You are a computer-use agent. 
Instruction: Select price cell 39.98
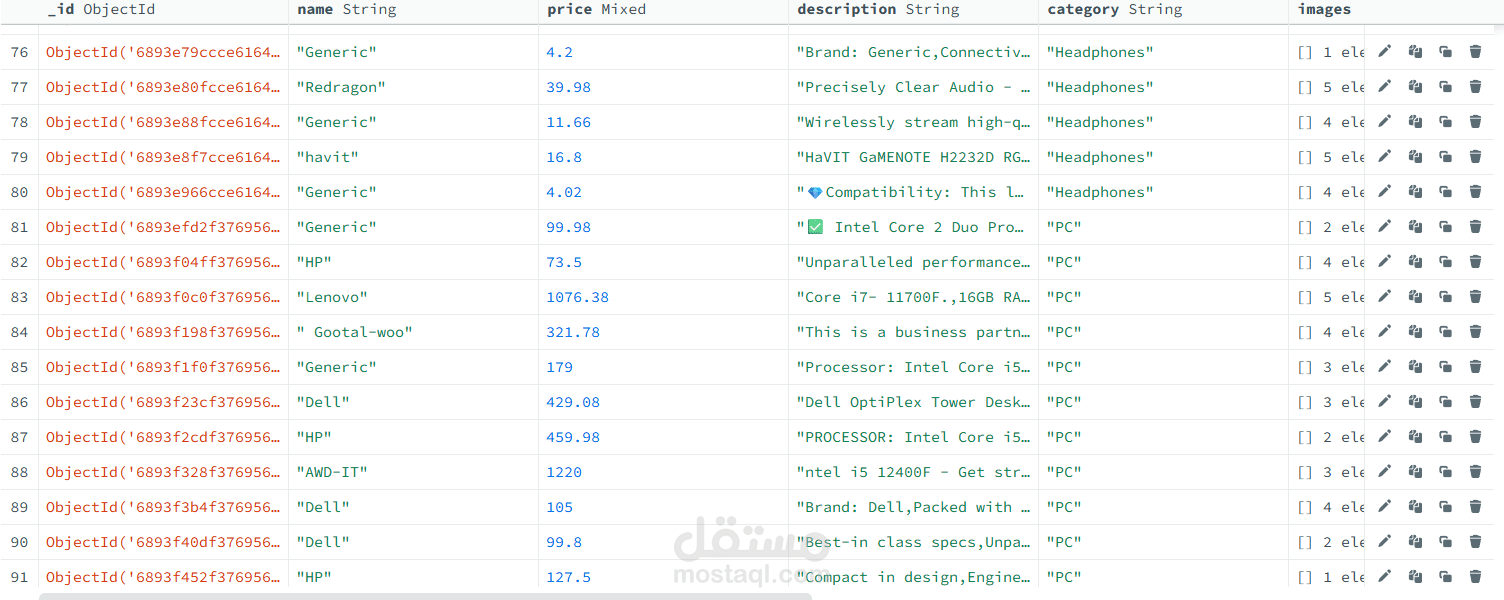click(x=568, y=87)
